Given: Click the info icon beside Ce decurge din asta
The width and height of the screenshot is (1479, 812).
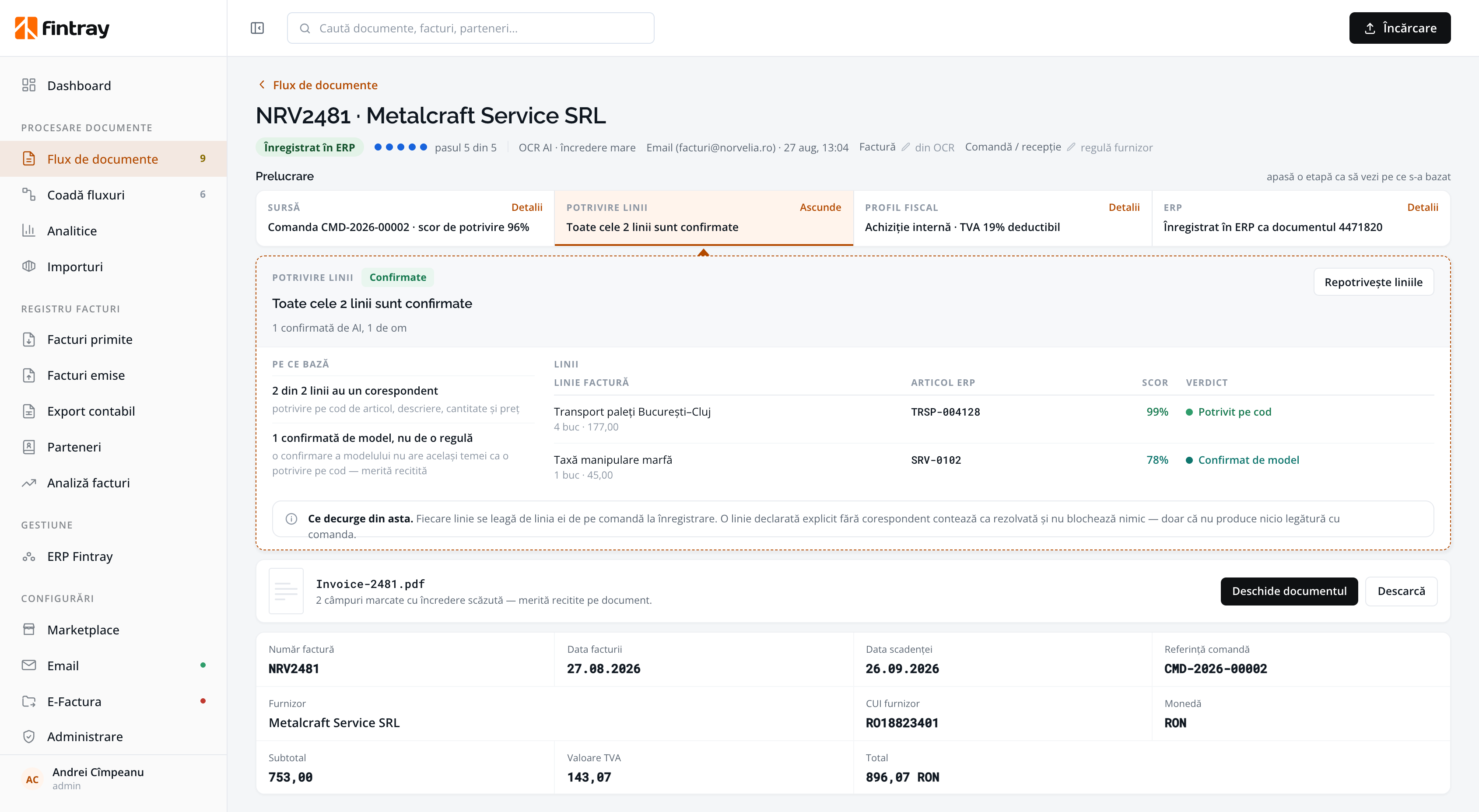Looking at the screenshot, I should pos(292,519).
